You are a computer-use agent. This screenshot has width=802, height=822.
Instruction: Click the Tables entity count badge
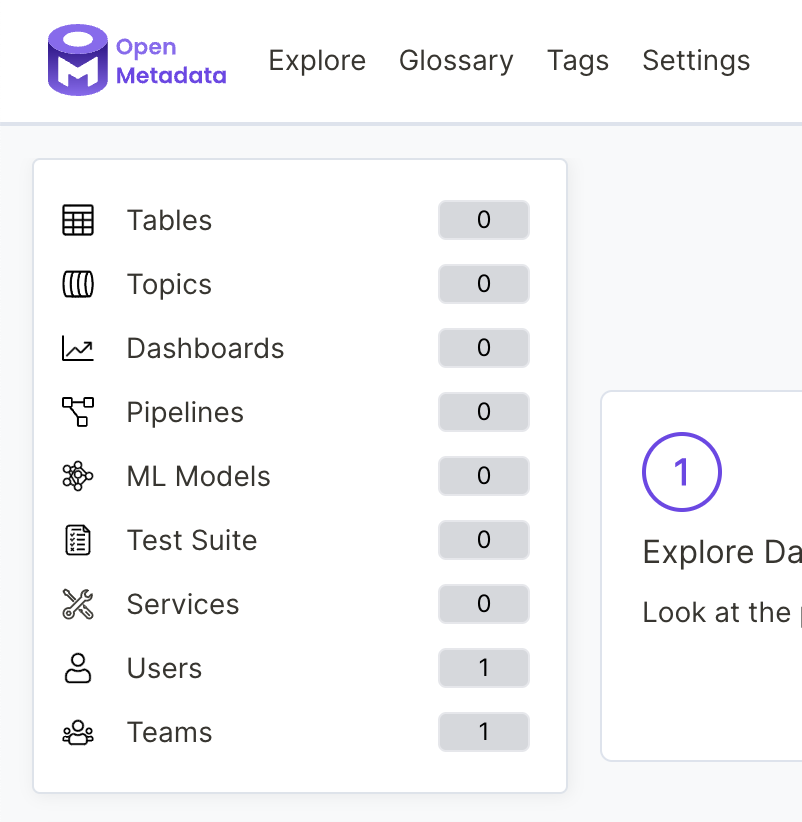click(483, 220)
